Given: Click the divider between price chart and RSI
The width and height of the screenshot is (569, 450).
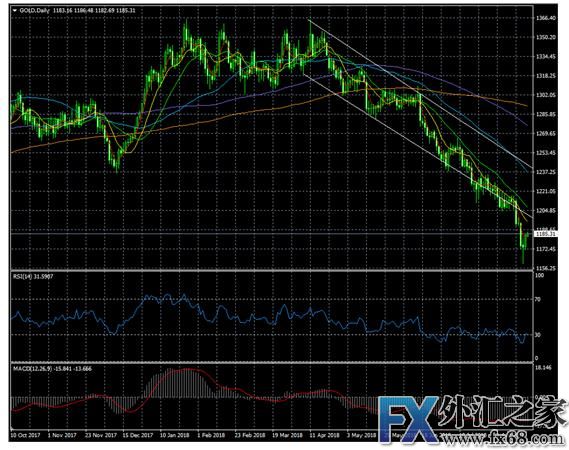Looking at the screenshot, I should tap(273, 271).
